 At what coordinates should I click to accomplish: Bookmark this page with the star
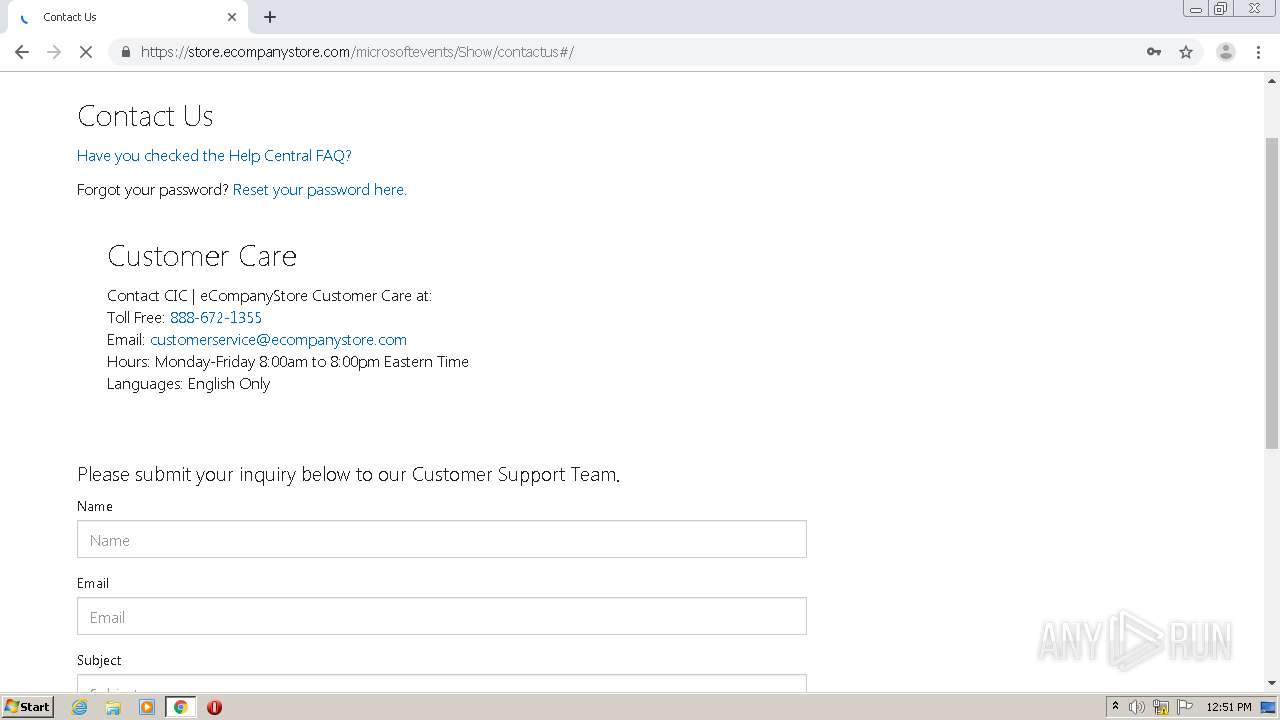(x=1186, y=52)
